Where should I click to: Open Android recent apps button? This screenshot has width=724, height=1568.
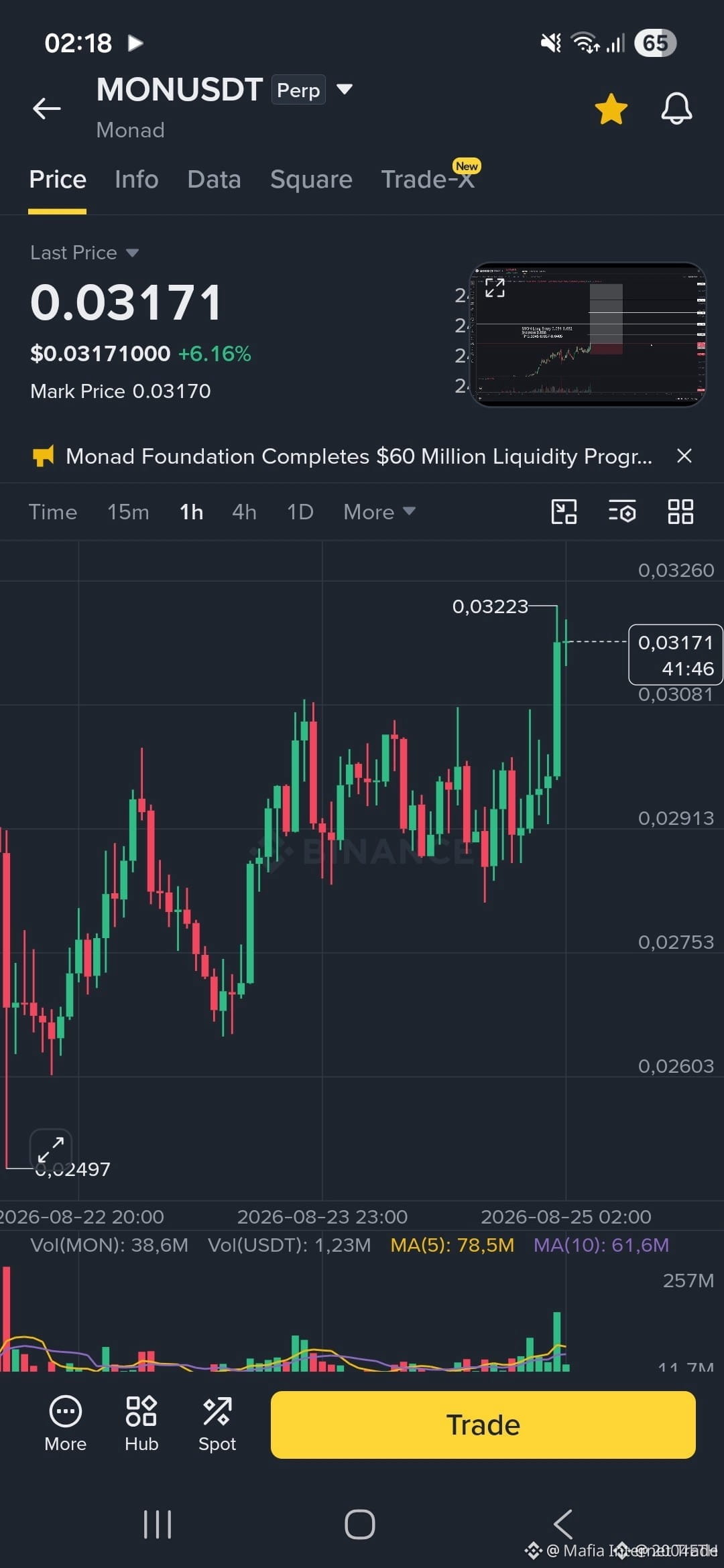(158, 1524)
